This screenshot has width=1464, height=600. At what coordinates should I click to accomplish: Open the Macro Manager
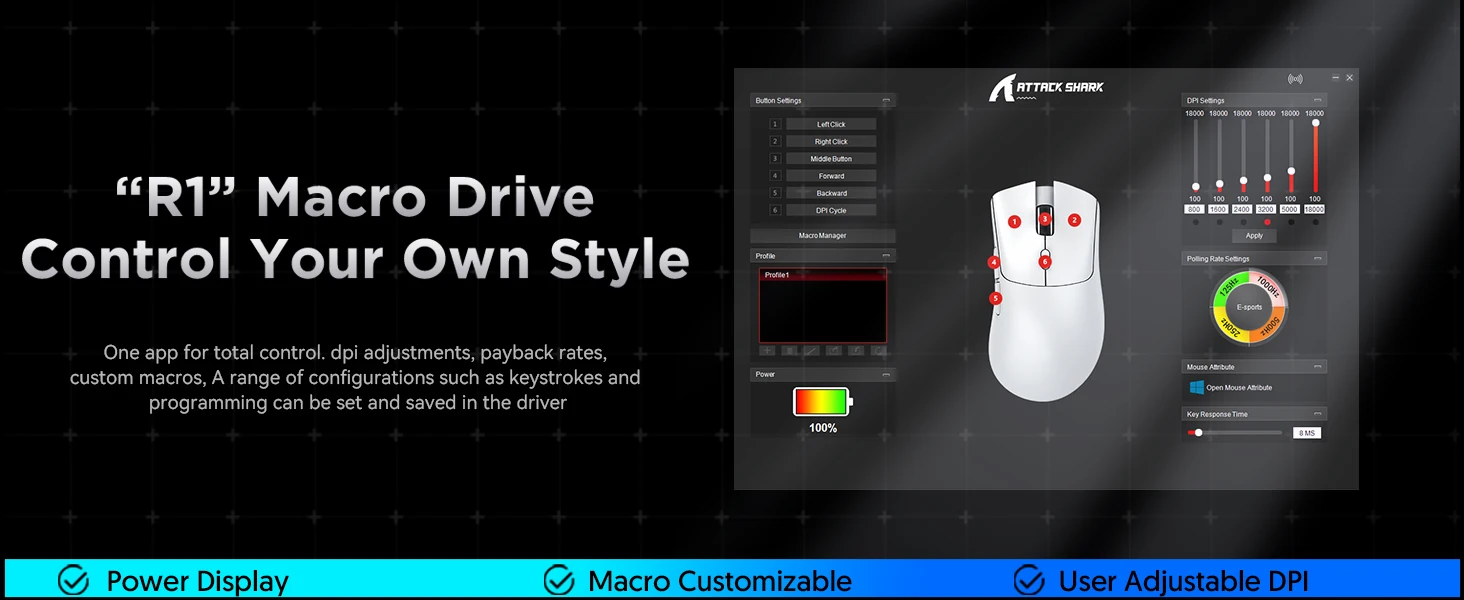click(822, 236)
